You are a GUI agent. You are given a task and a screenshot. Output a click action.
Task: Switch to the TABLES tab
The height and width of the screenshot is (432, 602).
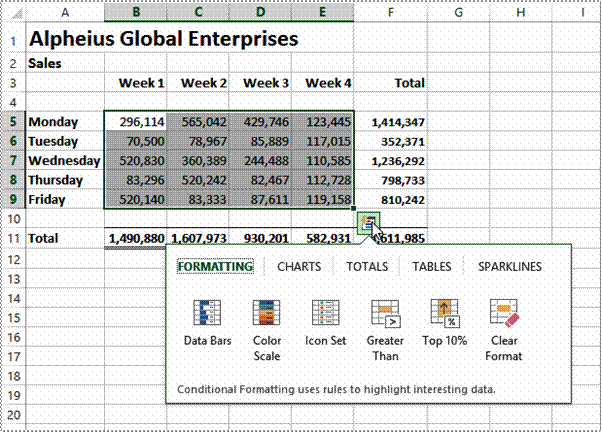point(432,266)
